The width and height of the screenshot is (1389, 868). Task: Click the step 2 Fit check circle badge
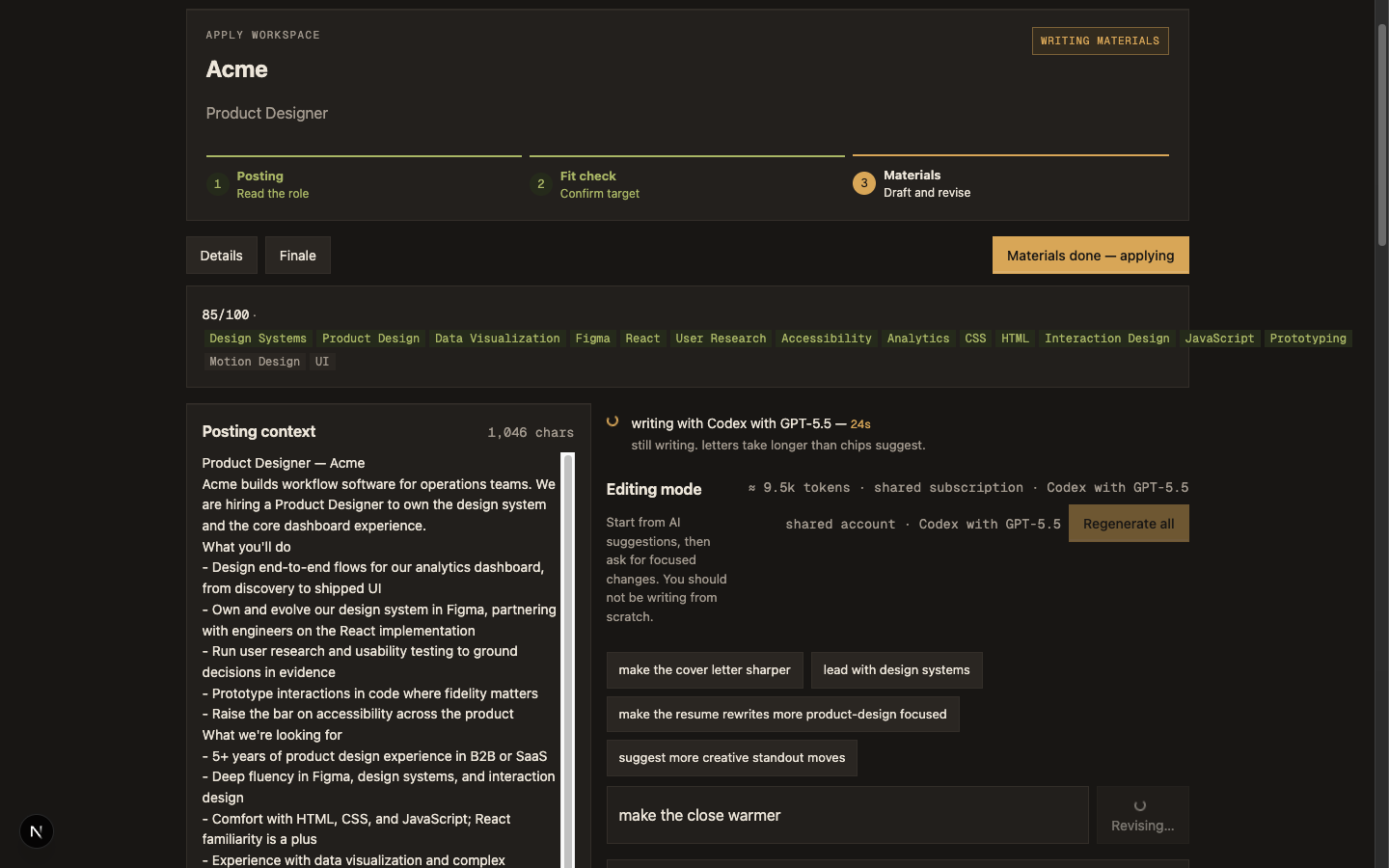click(x=540, y=184)
